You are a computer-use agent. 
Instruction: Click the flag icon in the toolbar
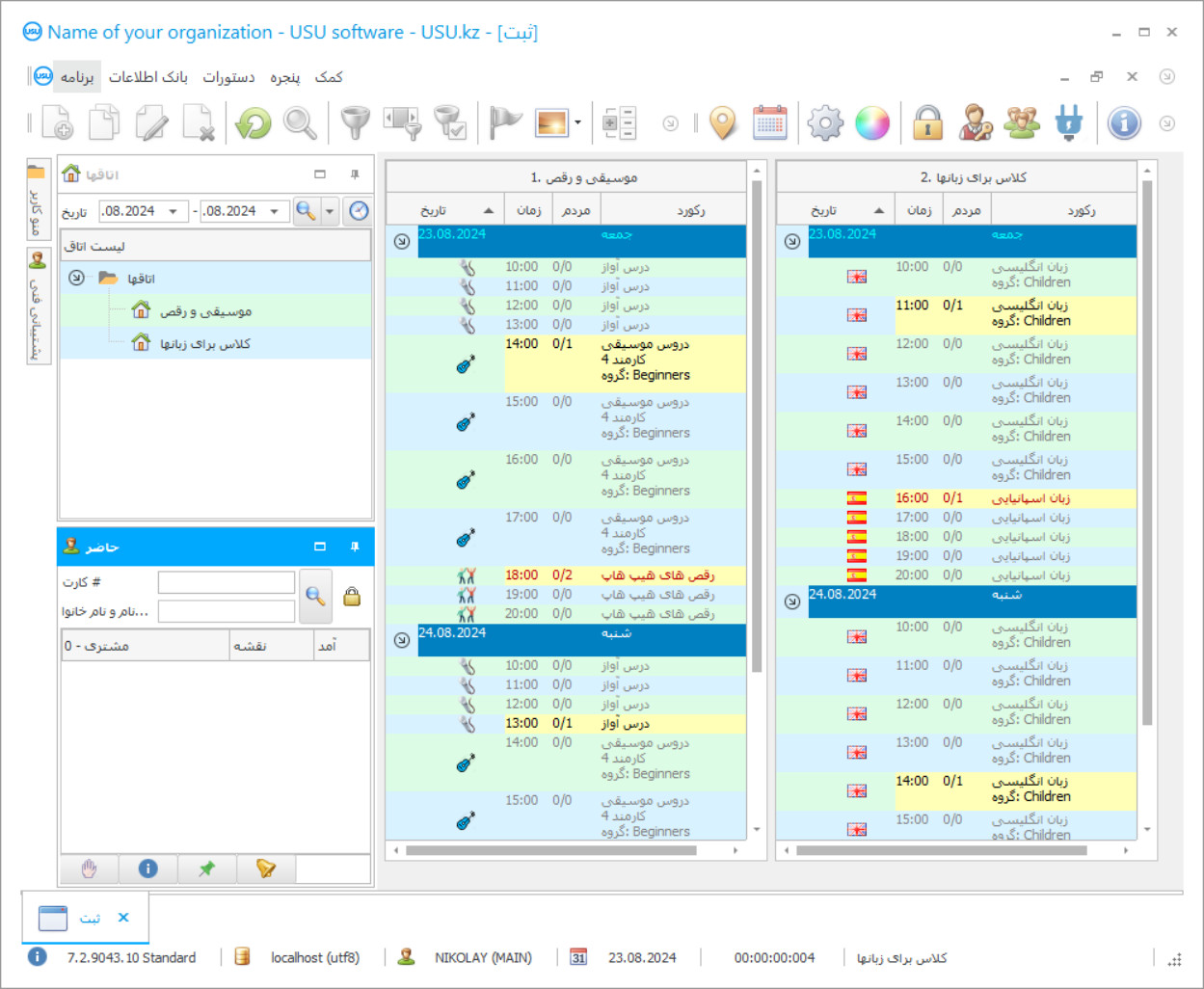click(504, 123)
